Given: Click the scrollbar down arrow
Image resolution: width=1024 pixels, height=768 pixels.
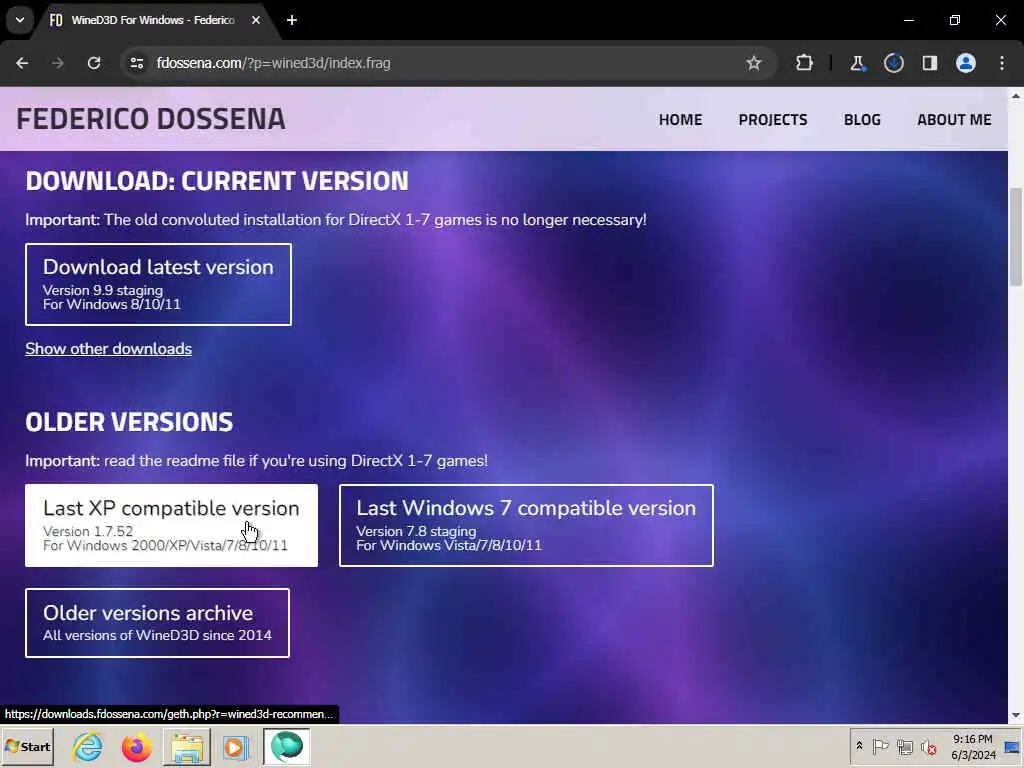Looking at the screenshot, I should (1016, 716).
